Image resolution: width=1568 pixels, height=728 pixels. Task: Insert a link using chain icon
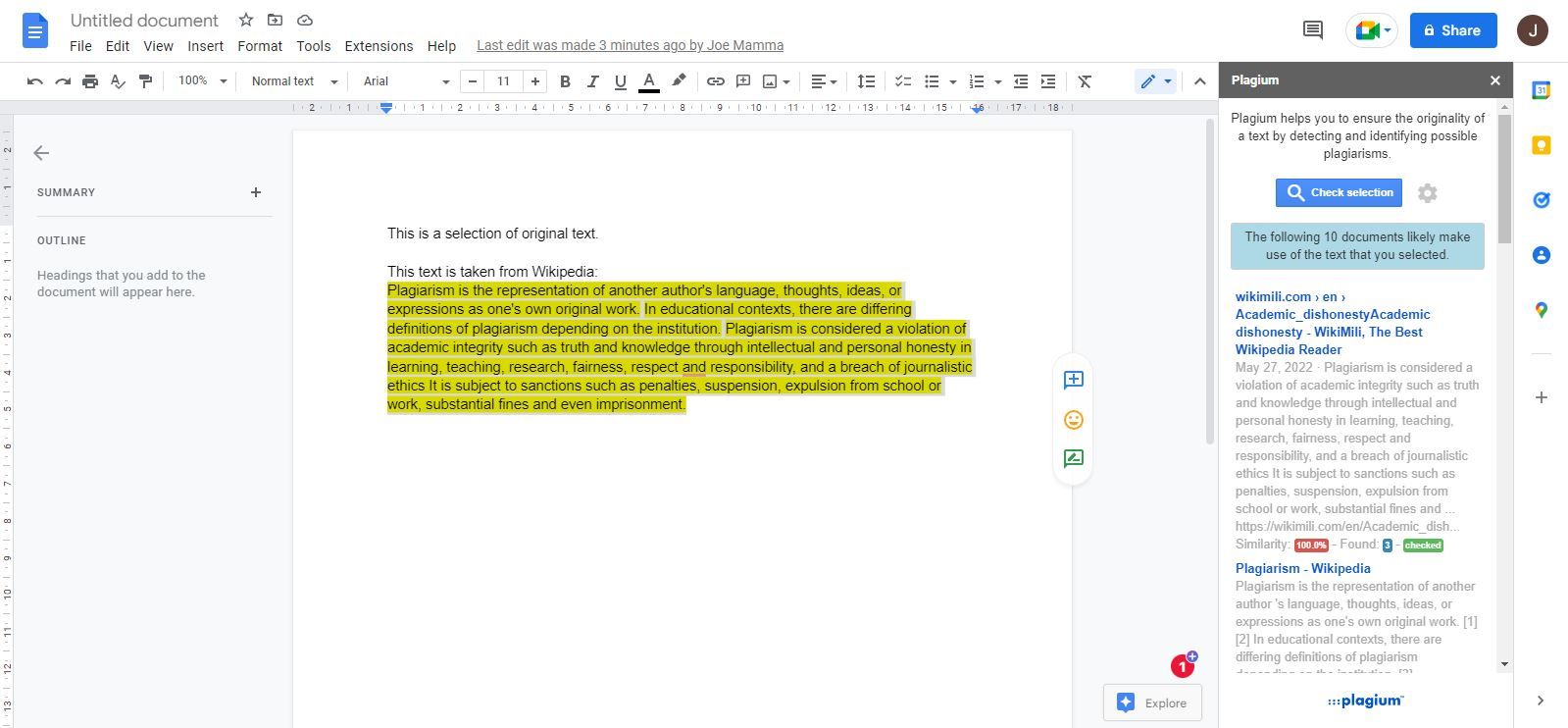pos(716,81)
